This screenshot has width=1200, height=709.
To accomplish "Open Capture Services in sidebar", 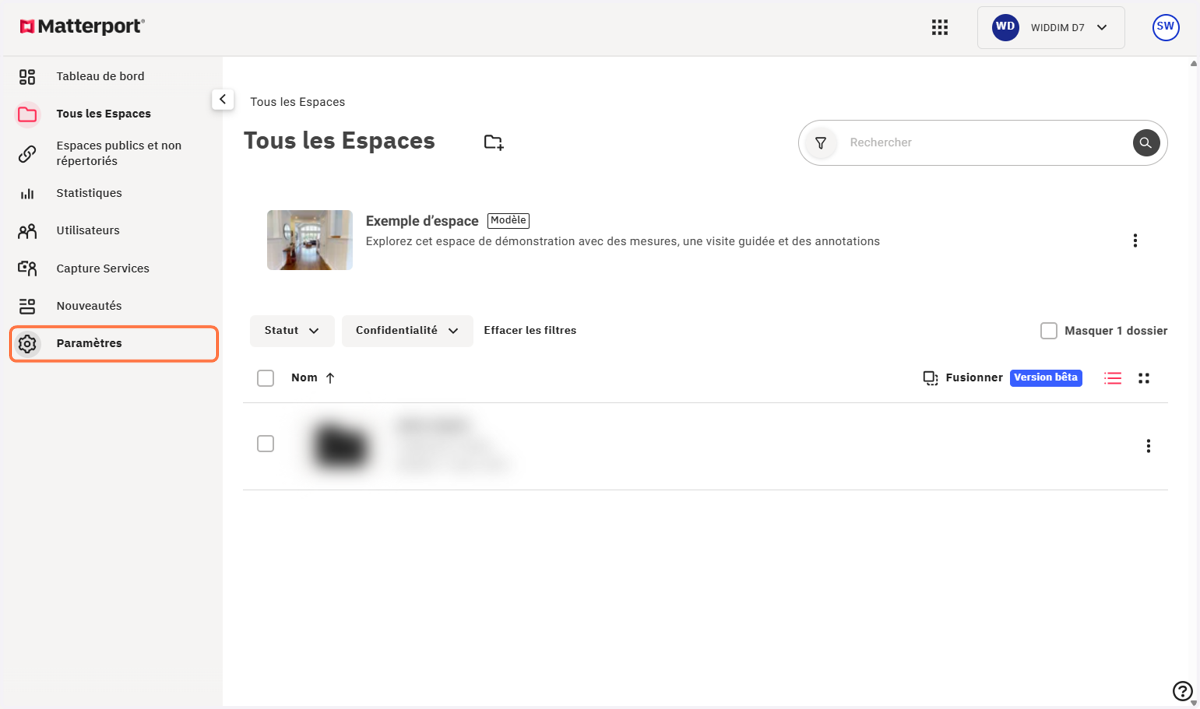I will [x=103, y=268].
